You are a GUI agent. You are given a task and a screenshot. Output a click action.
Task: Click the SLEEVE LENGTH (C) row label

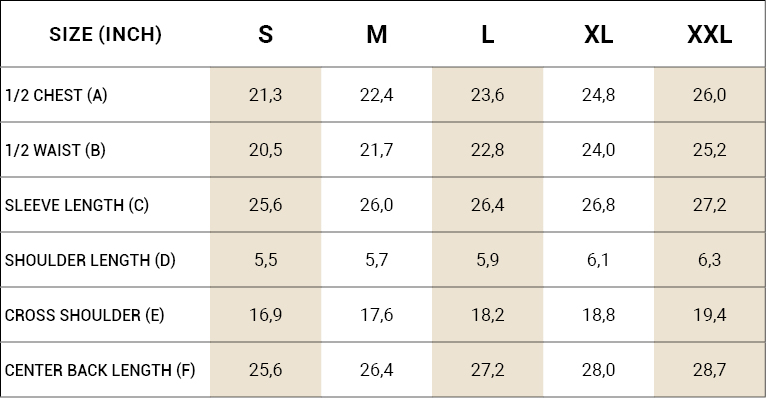(77, 206)
